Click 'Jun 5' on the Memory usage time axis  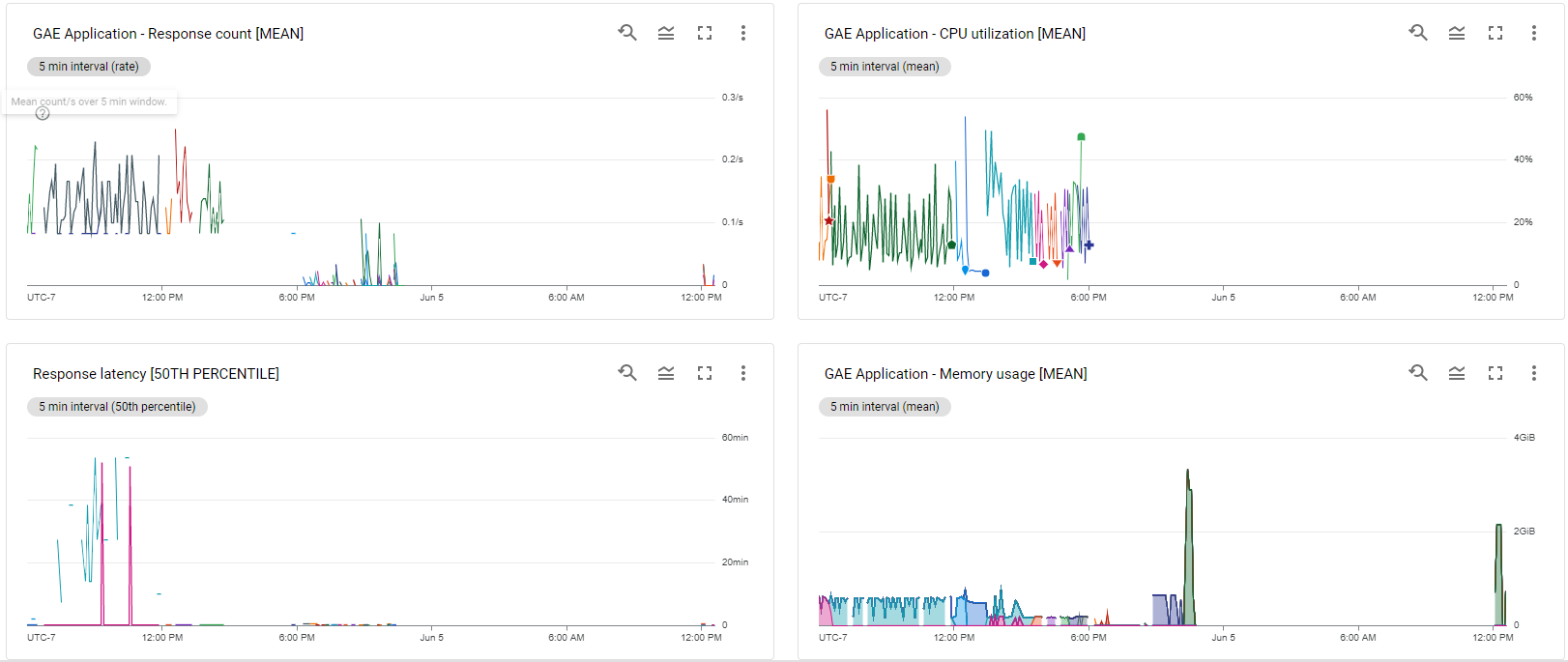click(x=1223, y=638)
